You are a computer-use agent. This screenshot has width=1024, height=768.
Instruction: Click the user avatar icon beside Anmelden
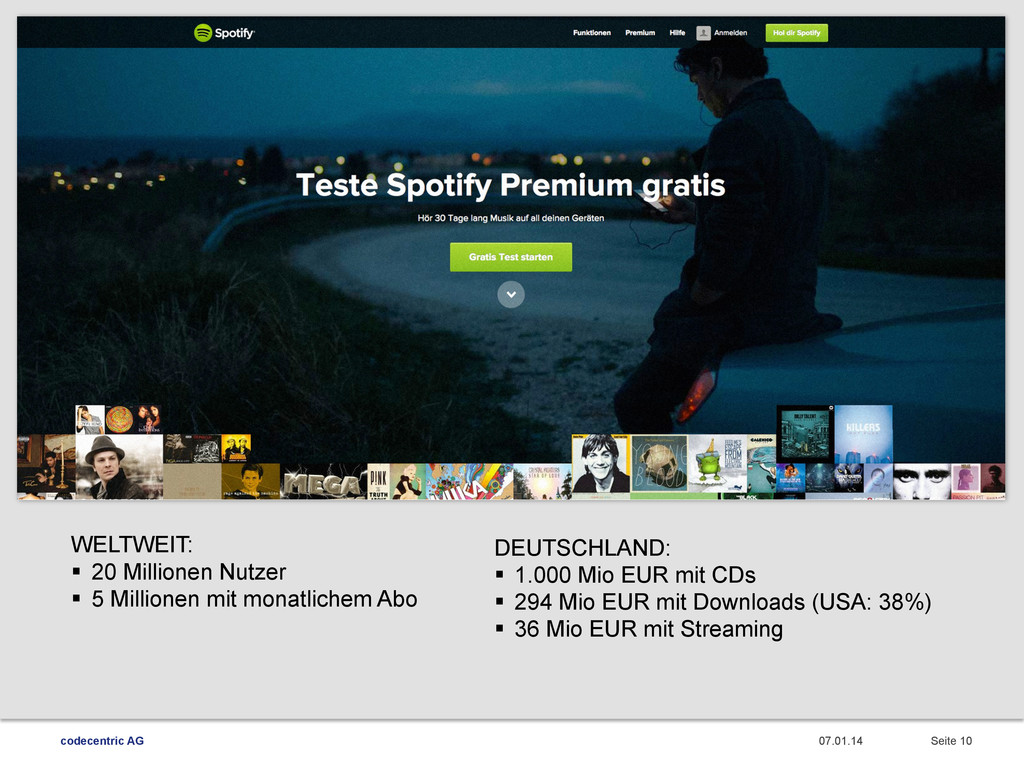pos(703,33)
